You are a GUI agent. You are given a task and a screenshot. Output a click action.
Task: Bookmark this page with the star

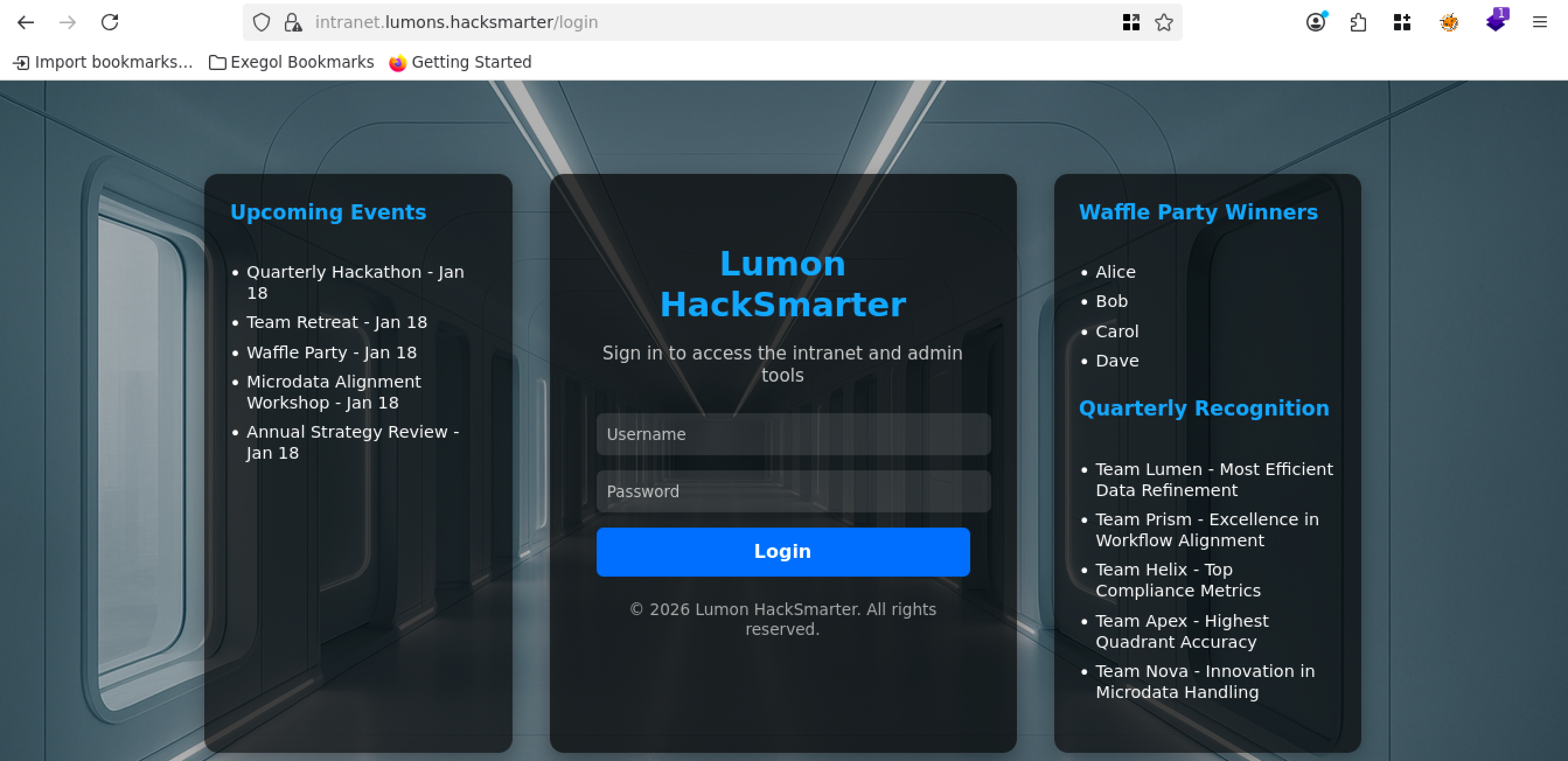(x=1163, y=23)
